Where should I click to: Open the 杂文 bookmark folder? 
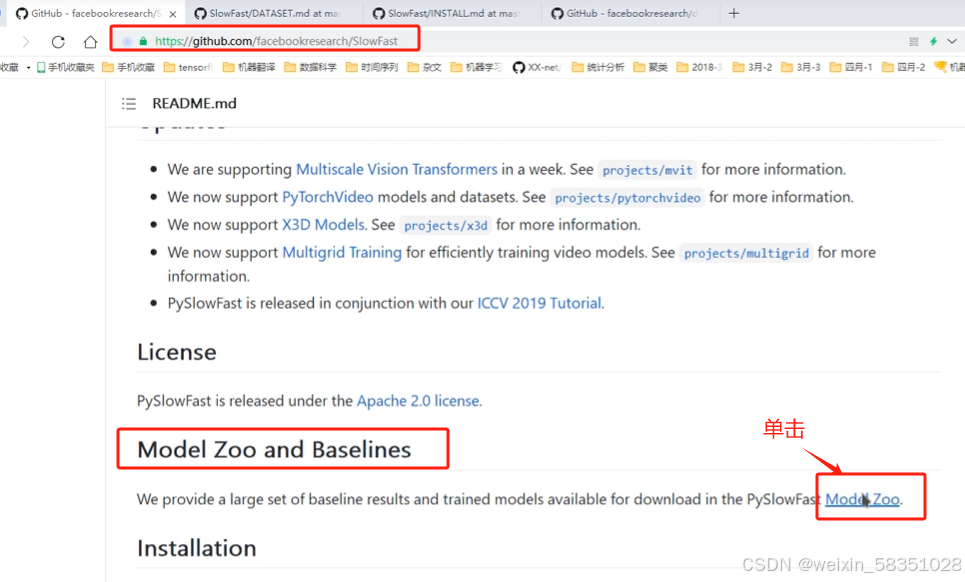tap(424, 67)
